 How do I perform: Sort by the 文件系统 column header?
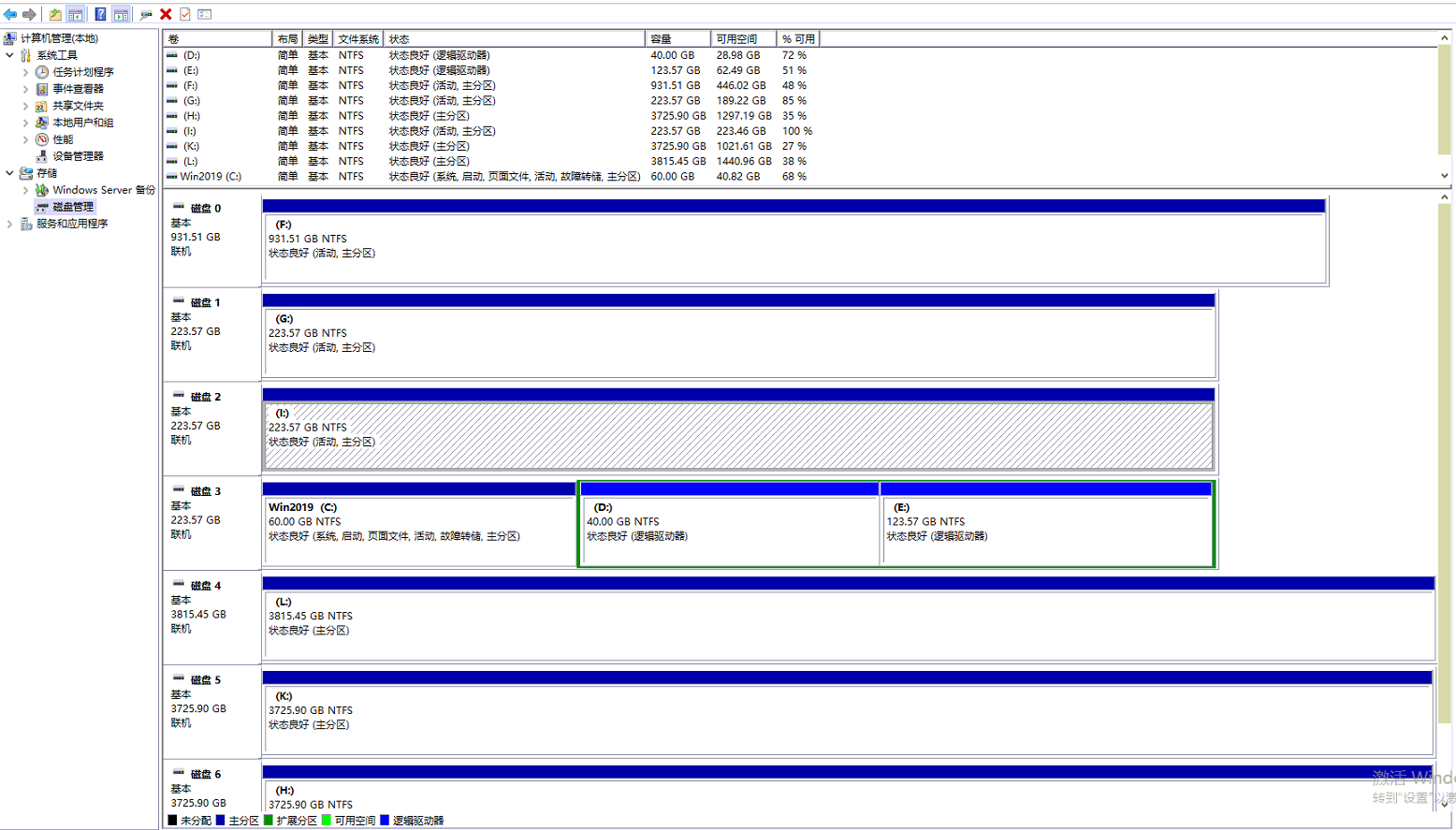[358, 38]
